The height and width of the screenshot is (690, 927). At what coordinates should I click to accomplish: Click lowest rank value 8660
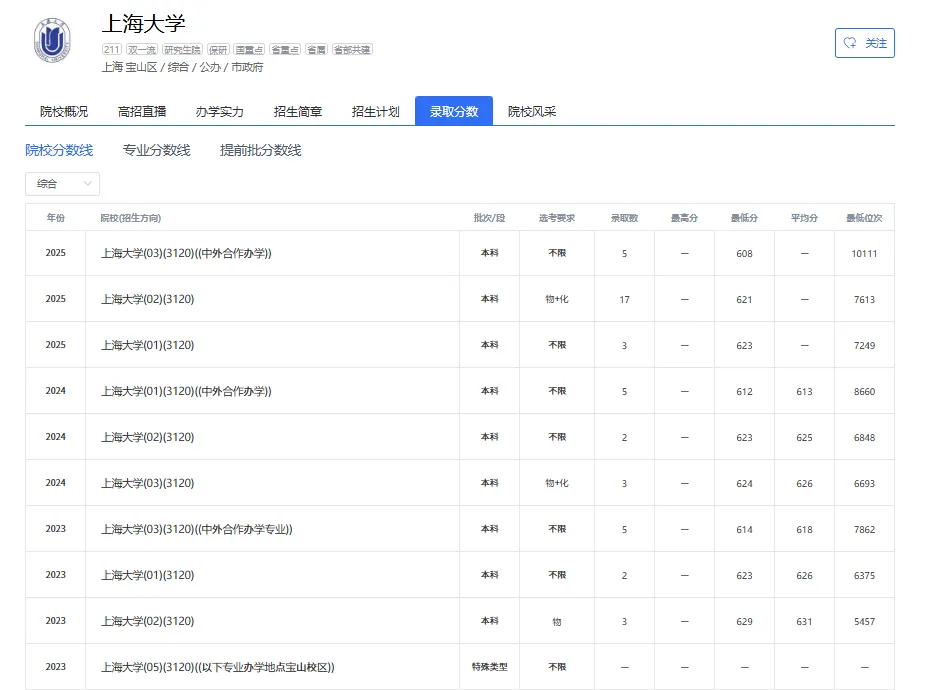[x=864, y=391]
